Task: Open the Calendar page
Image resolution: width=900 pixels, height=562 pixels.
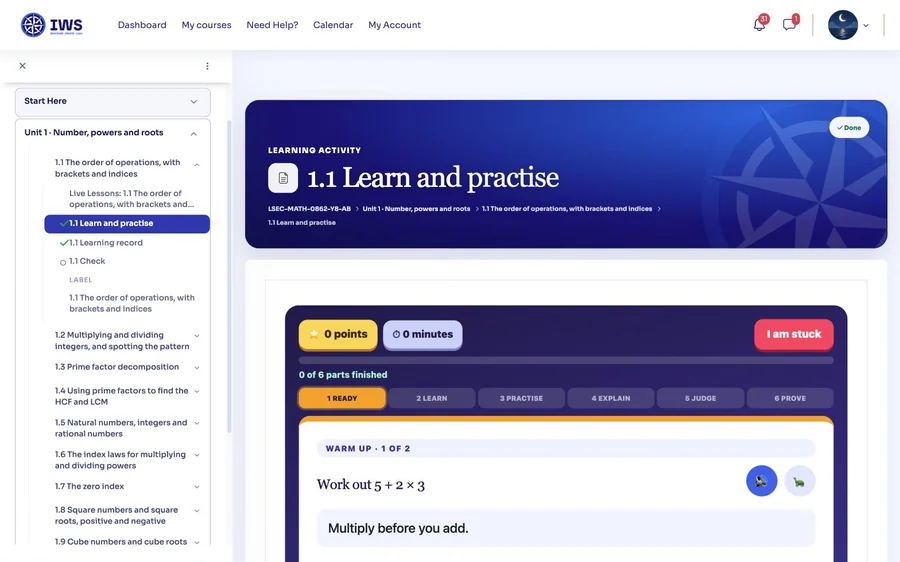Action: click(x=333, y=25)
